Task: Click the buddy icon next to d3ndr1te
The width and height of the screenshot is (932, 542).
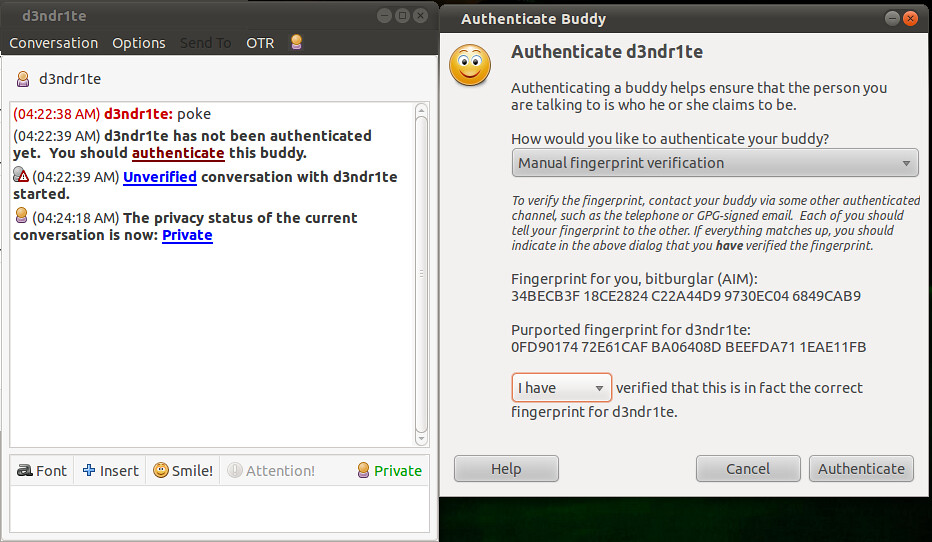Action: (x=23, y=79)
